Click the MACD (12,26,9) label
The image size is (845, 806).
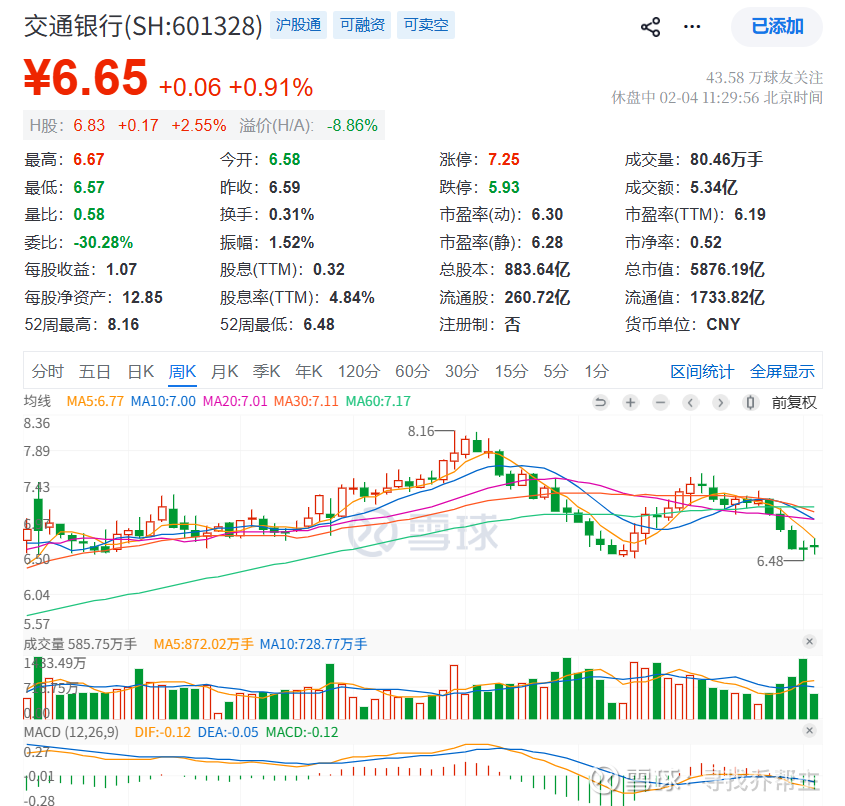point(71,733)
